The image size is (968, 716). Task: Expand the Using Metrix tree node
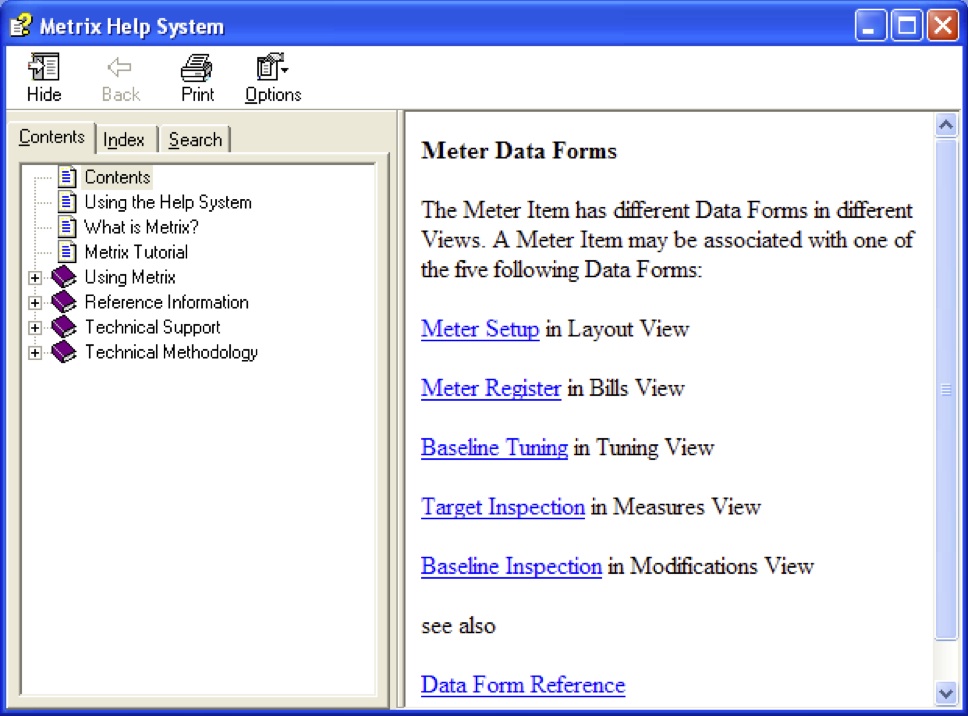(x=35, y=278)
